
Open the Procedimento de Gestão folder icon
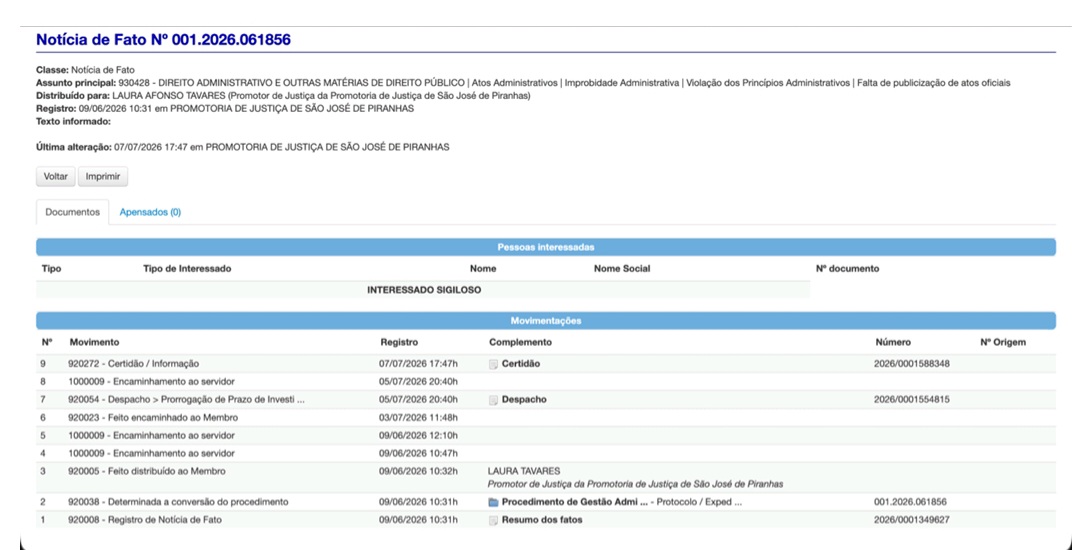pyautogui.click(x=493, y=503)
